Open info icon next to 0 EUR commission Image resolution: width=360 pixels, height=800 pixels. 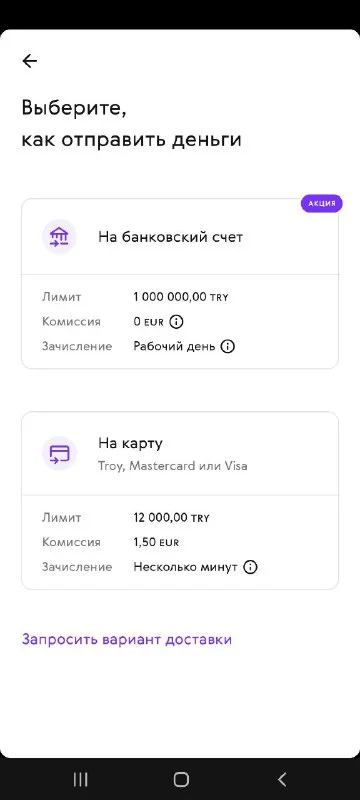[176, 322]
